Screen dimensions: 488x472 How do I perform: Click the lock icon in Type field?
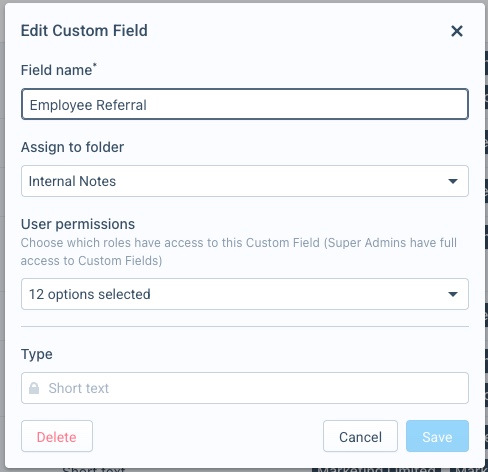click(x=34, y=388)
